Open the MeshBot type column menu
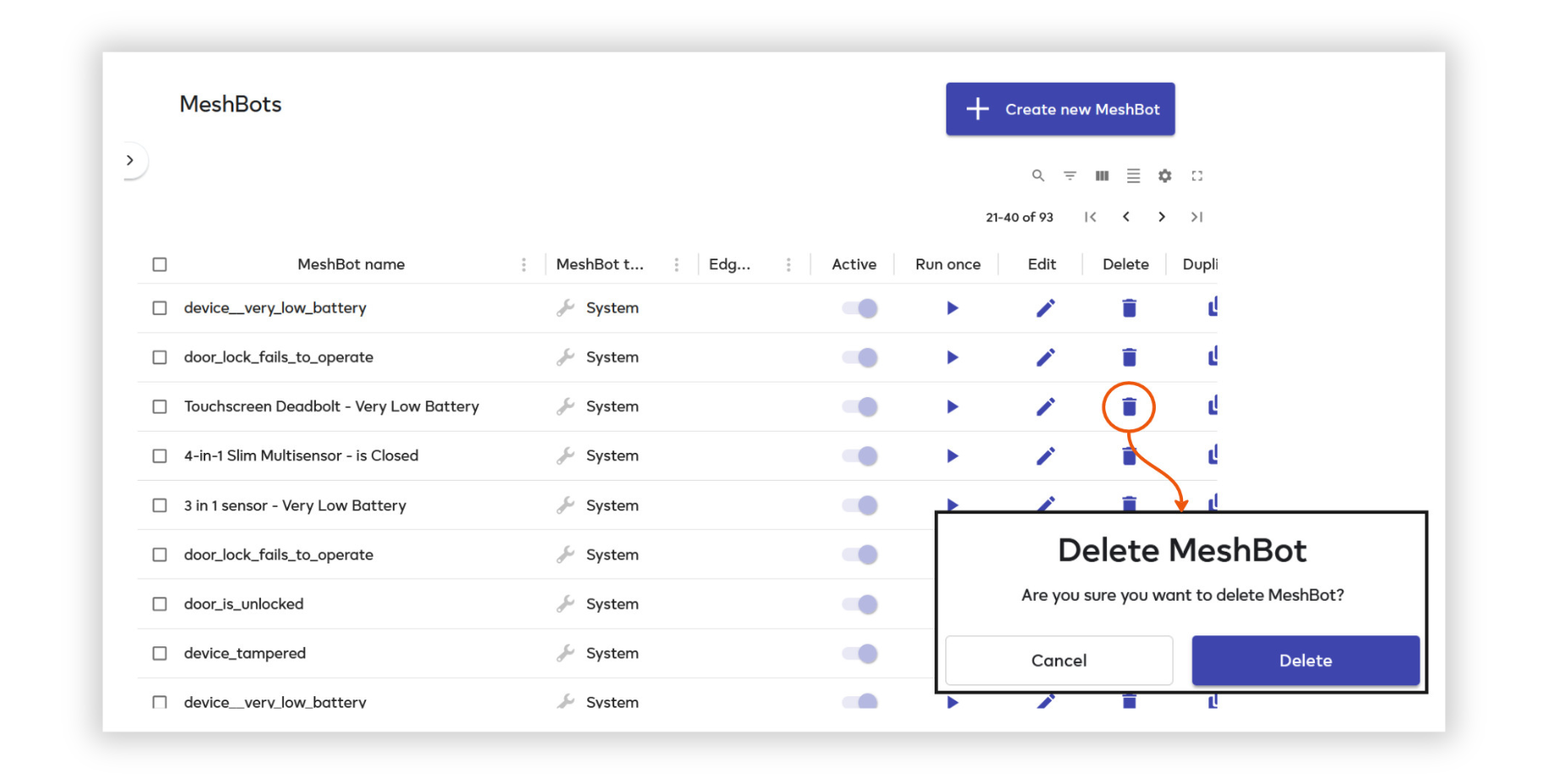This screenshot has height=784, width=1548. [676, 264]
